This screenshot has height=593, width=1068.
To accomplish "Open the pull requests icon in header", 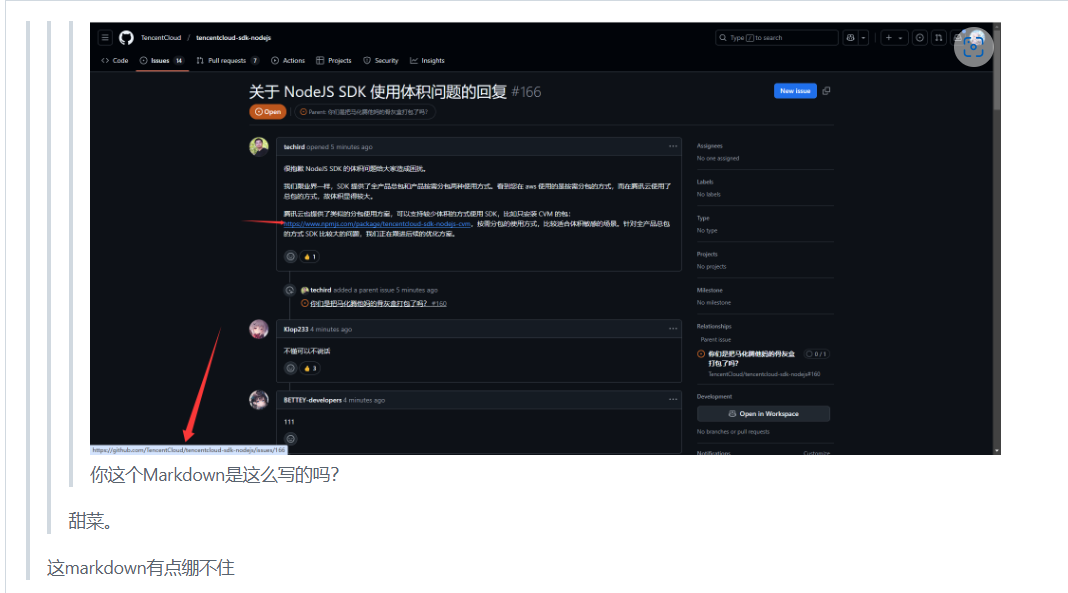I will (939, 38).
